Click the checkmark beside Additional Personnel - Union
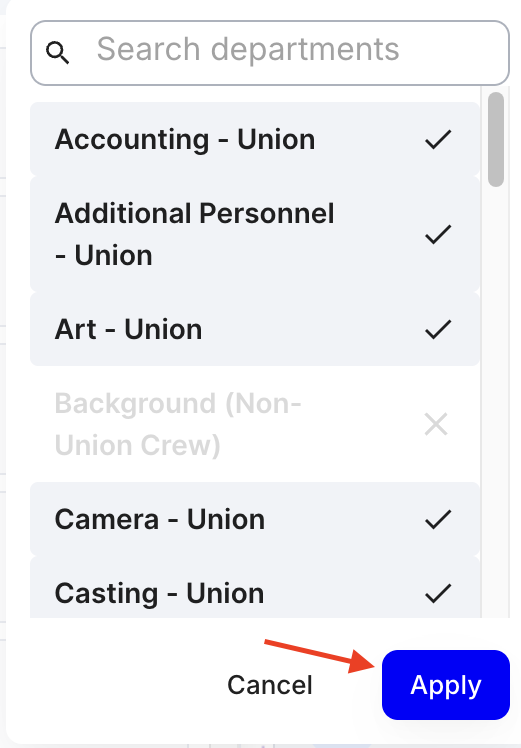The image size is (521, 748). tap(438, 234)
